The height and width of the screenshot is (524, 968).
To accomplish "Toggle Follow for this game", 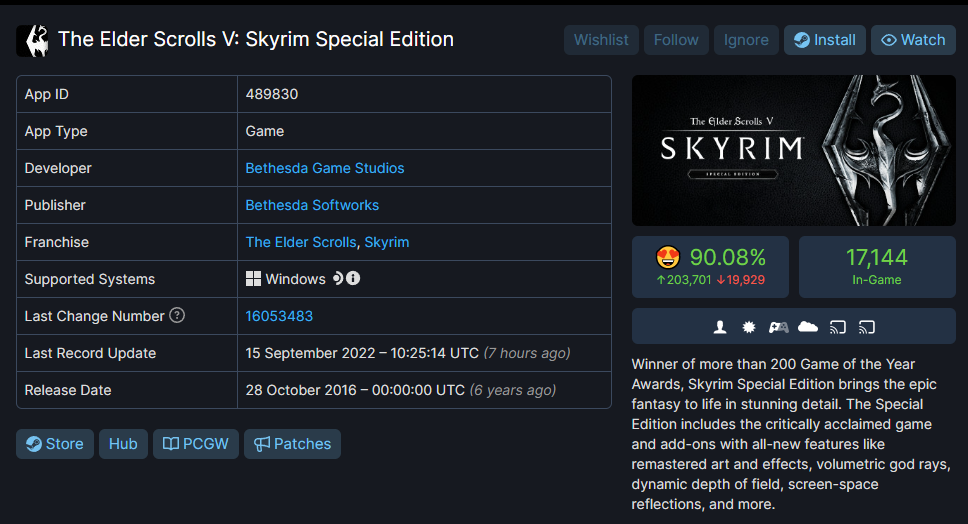I will click(676, 40).
